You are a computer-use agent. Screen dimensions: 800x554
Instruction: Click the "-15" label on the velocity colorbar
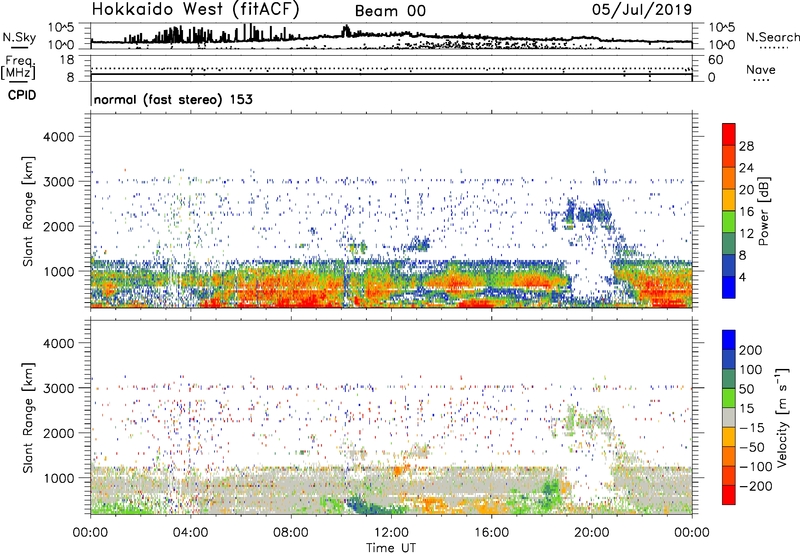coord(751,428)
